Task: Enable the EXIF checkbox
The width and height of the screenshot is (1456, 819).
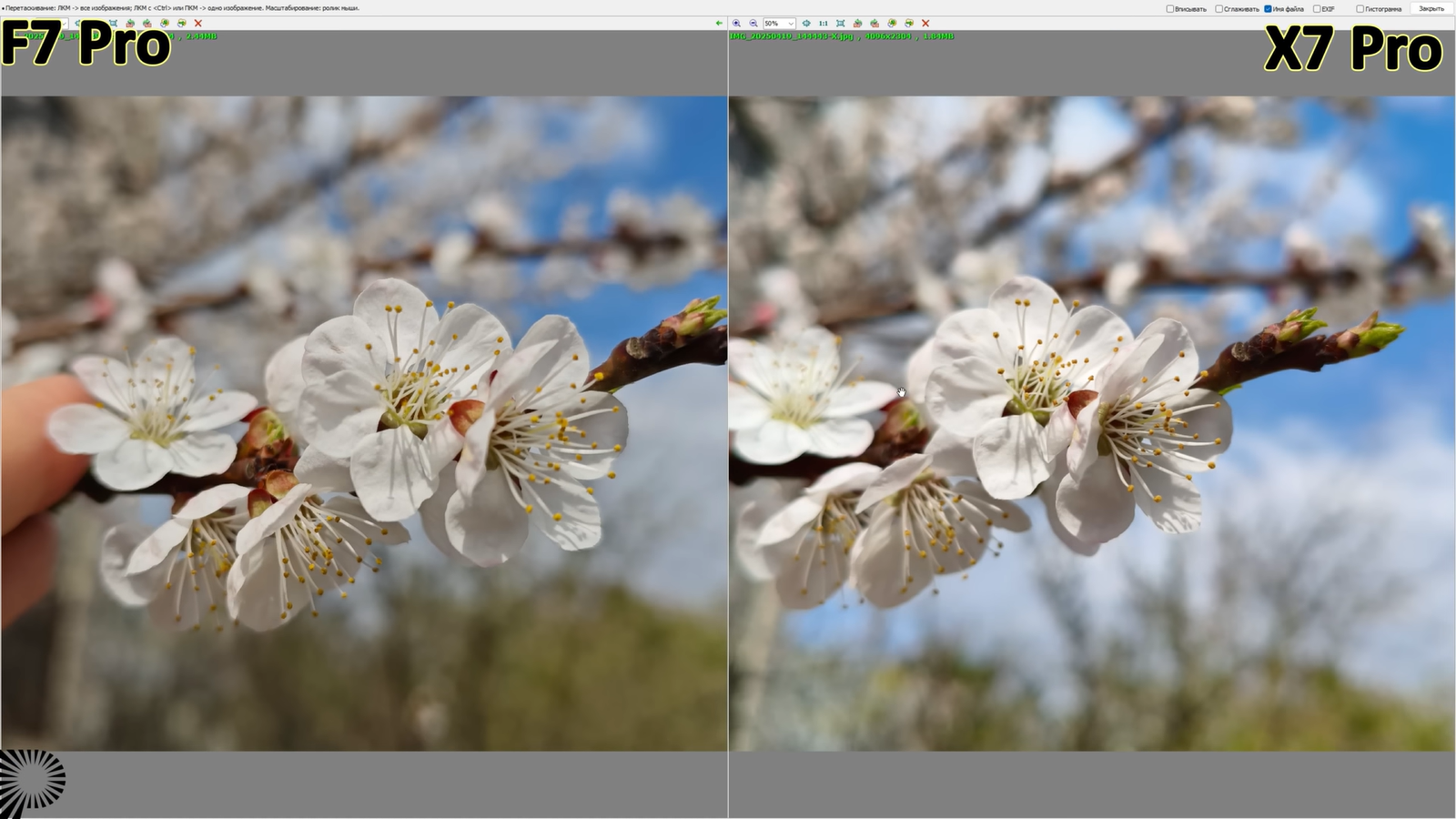Action: pyautogui.click(x=1317, y=9)
